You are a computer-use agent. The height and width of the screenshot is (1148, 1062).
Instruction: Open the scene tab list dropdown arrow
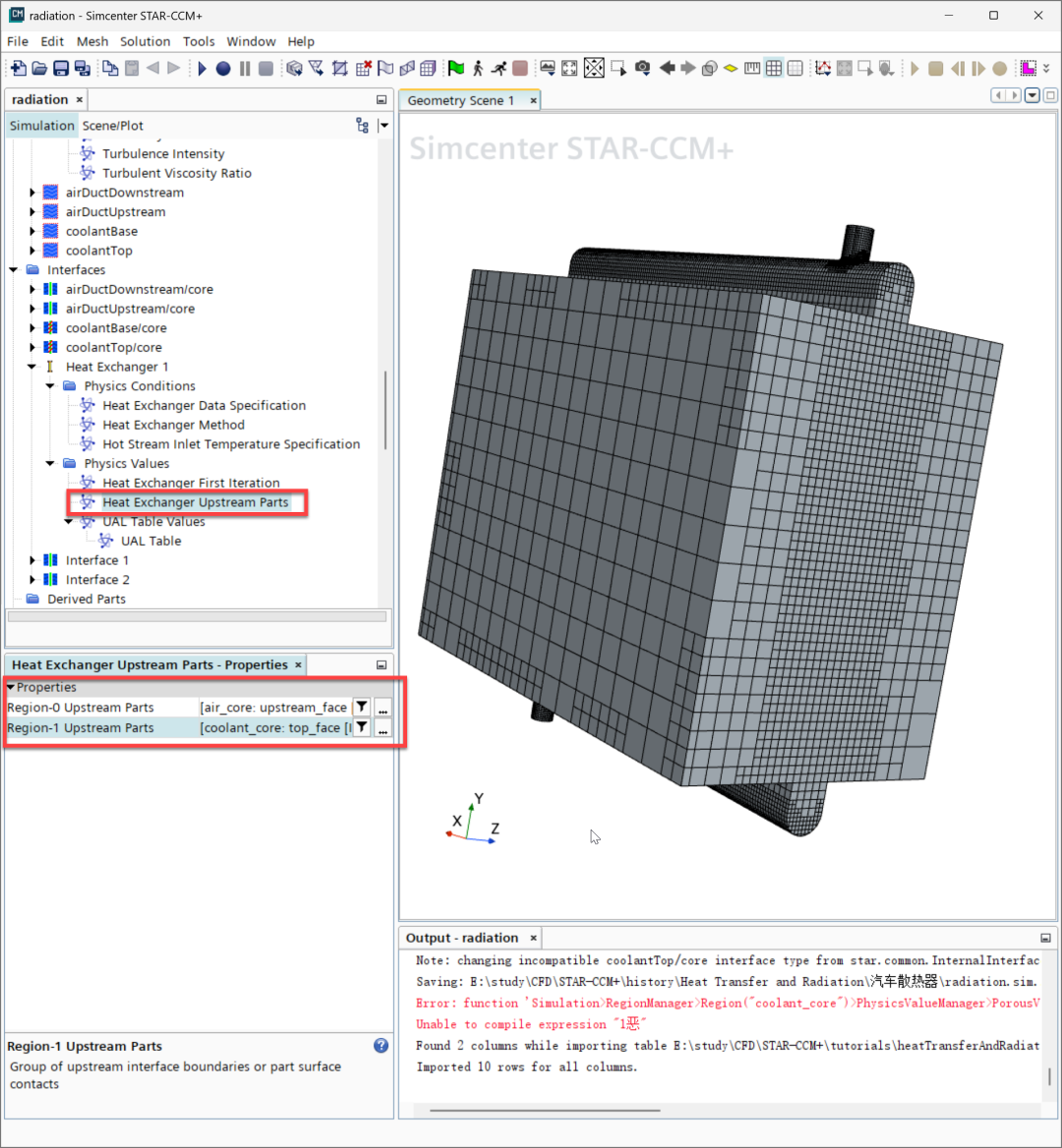click(1032, 96)
